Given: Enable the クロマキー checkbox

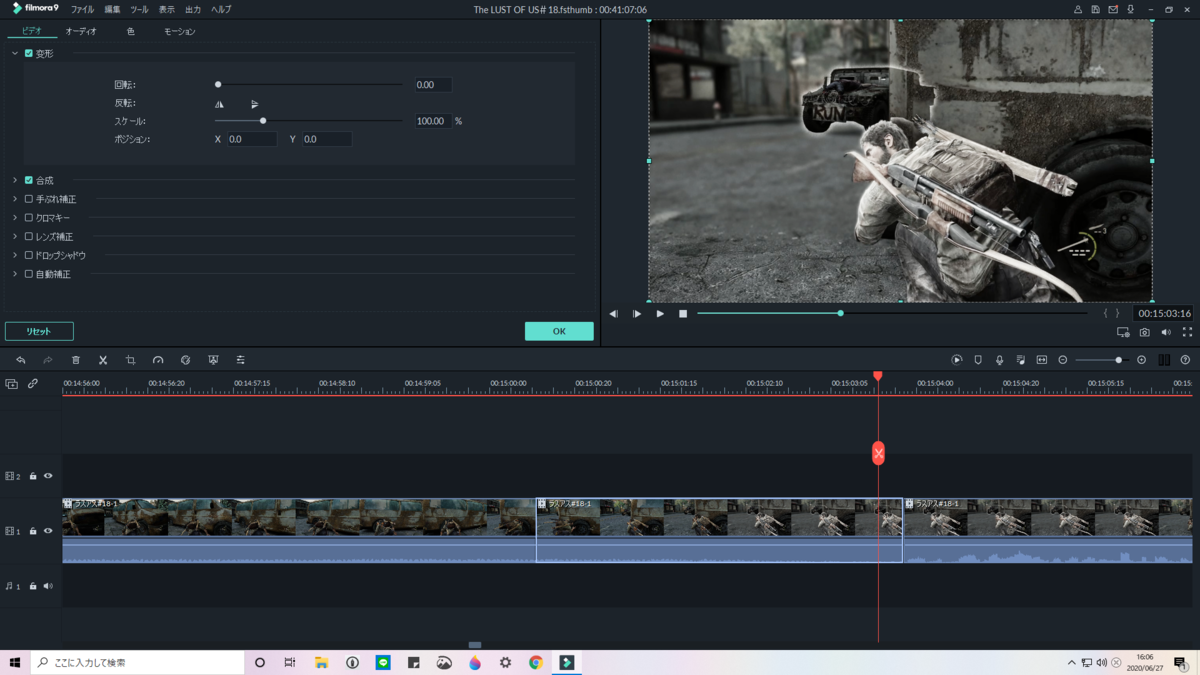Looking at the screenshot, I should coord(28,217).
